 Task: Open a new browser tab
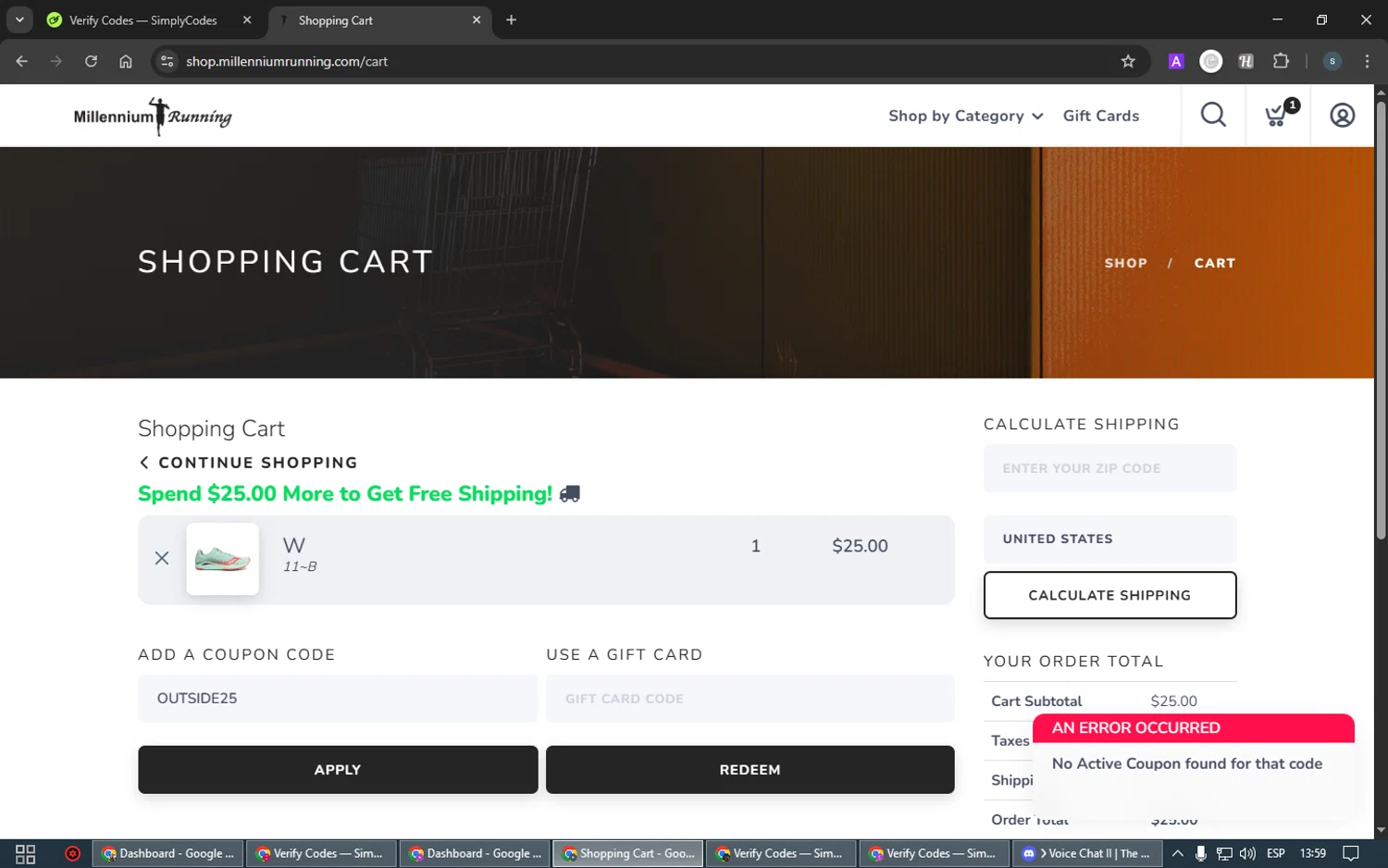(511, 19)
